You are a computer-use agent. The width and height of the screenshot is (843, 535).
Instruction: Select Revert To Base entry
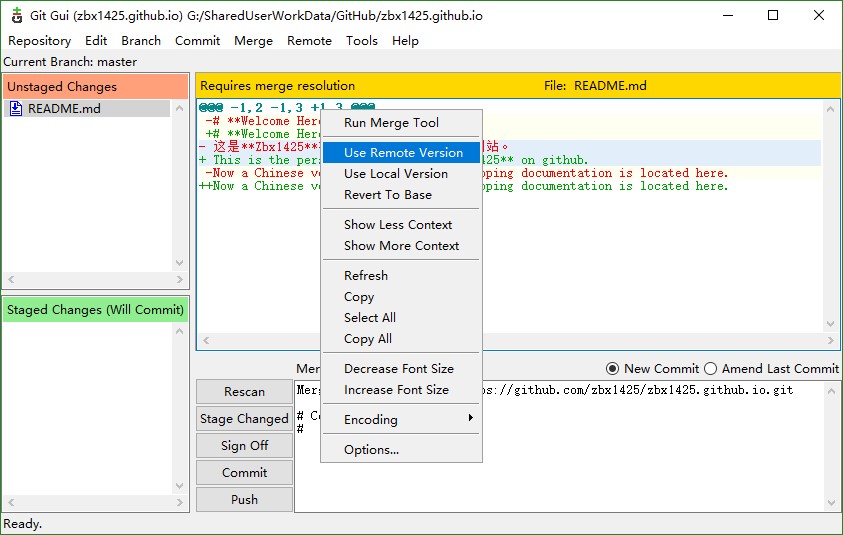pos(401,195)
